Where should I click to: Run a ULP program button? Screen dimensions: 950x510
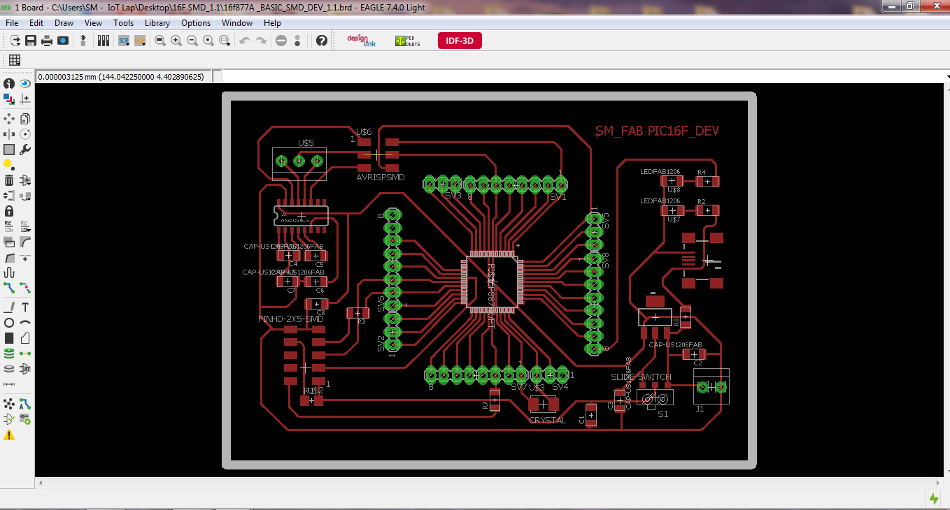pos(140,41)
